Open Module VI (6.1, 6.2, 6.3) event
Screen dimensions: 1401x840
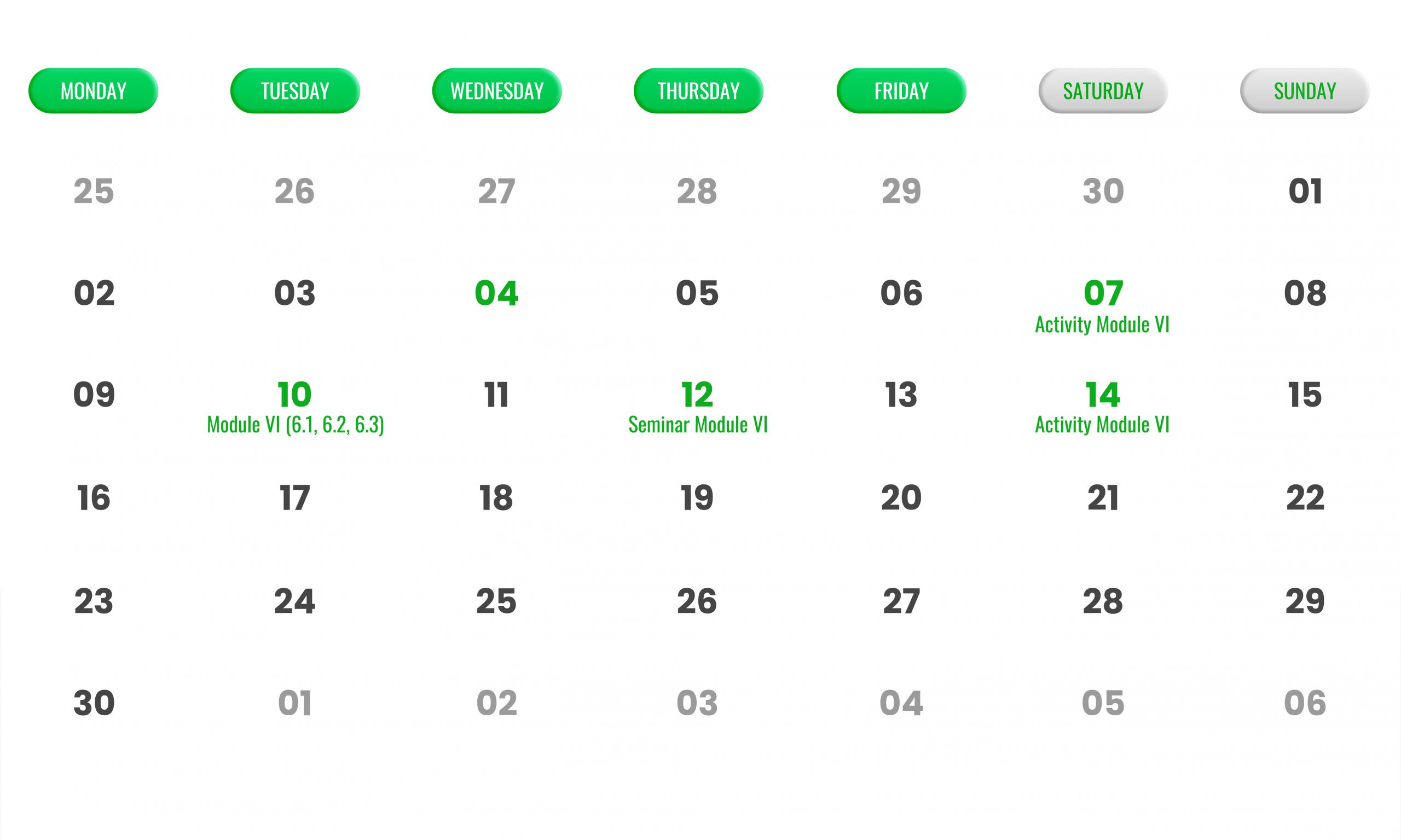tap(296, 425)
